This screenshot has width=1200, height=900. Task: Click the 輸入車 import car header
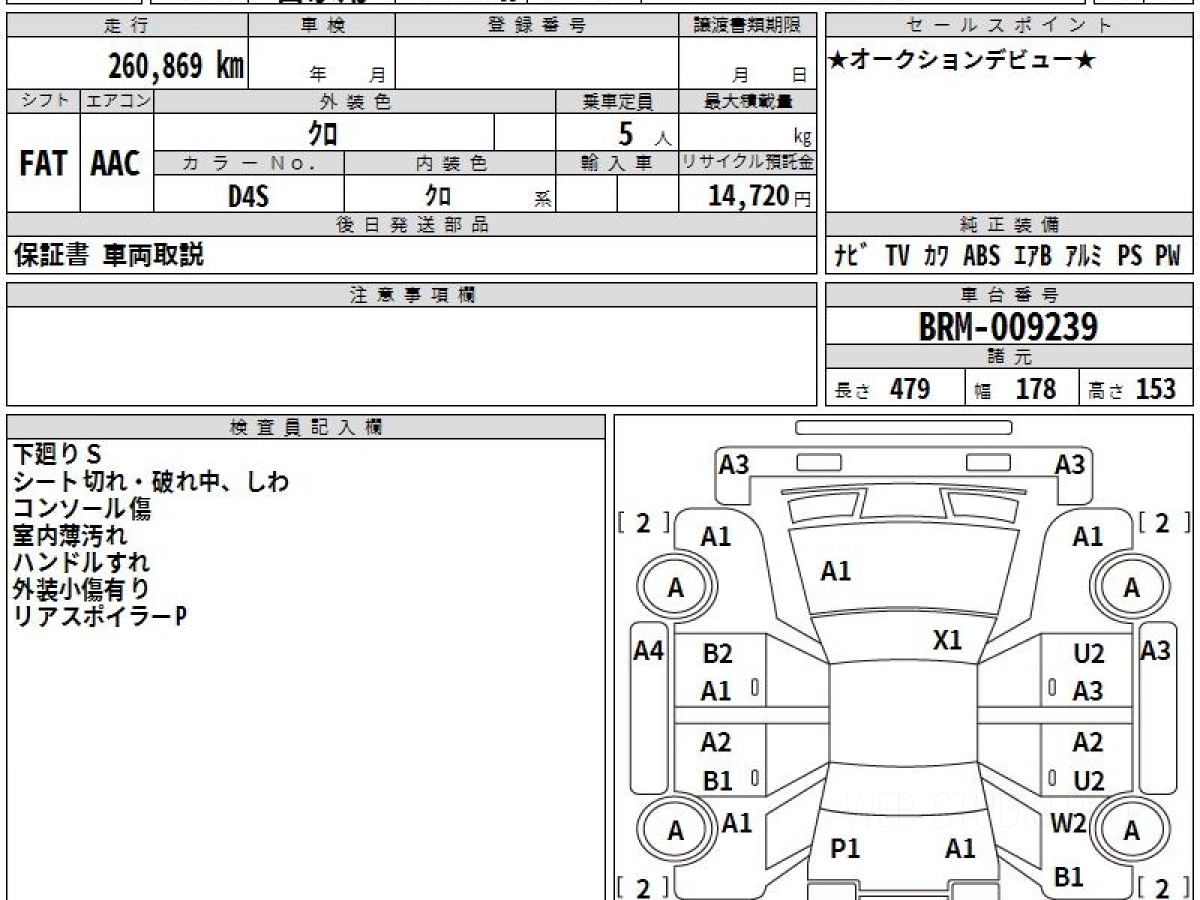click(x=618, y=163)
